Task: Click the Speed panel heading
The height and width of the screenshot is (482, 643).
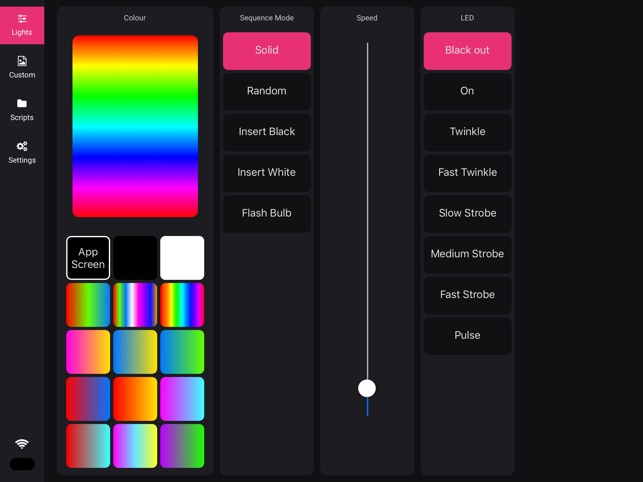Action: [x=367, y=18]
